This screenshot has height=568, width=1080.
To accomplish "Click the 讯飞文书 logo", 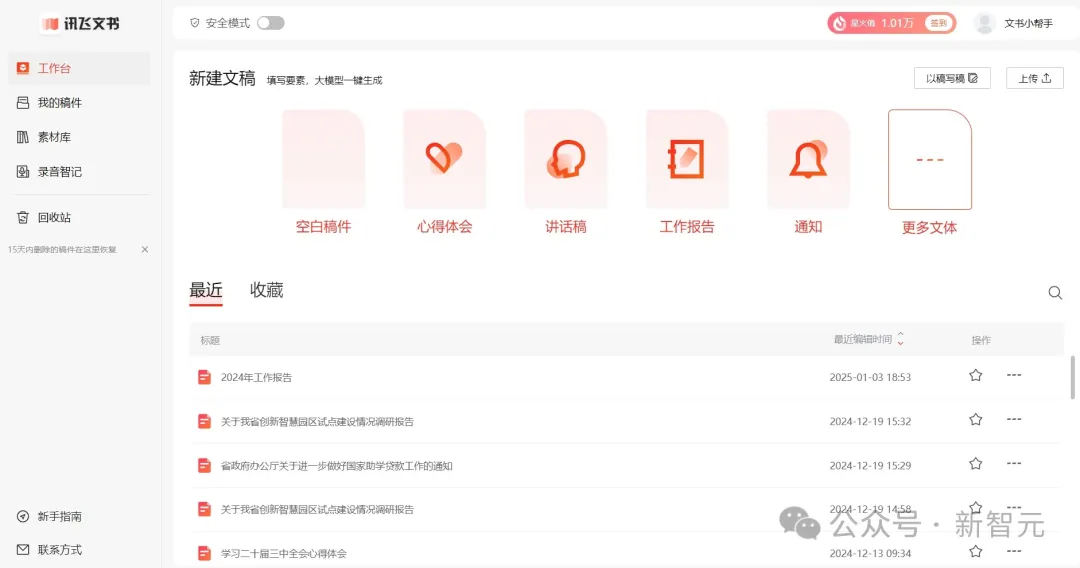I will [81, 23].
